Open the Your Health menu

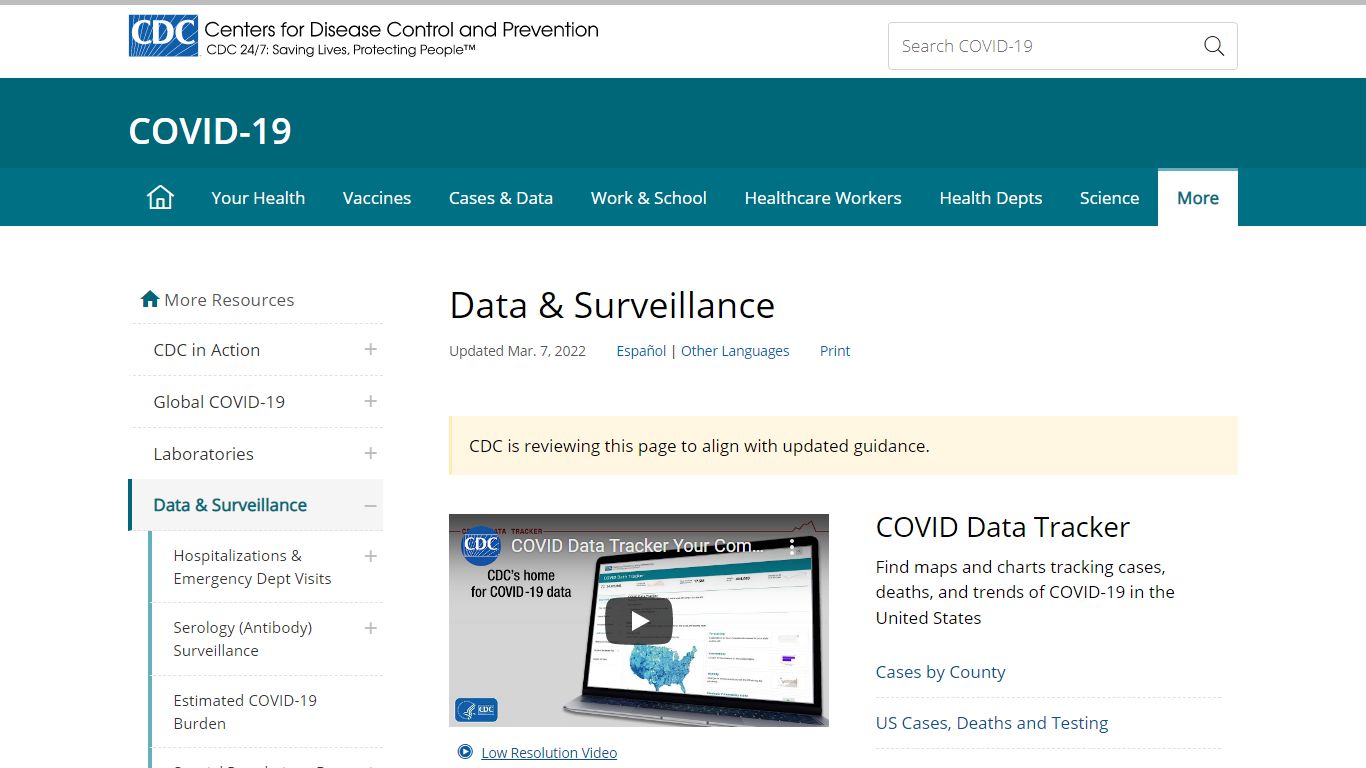point(258,198)
